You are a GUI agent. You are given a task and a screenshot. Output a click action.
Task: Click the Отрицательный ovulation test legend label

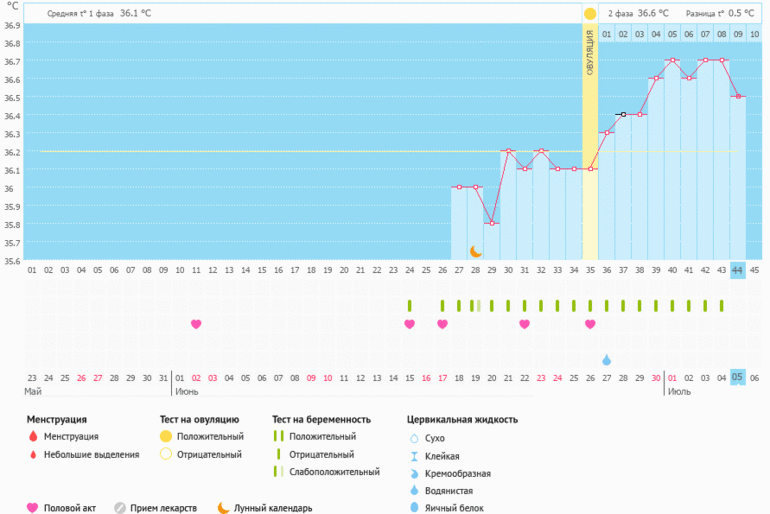tap(209, 454)
